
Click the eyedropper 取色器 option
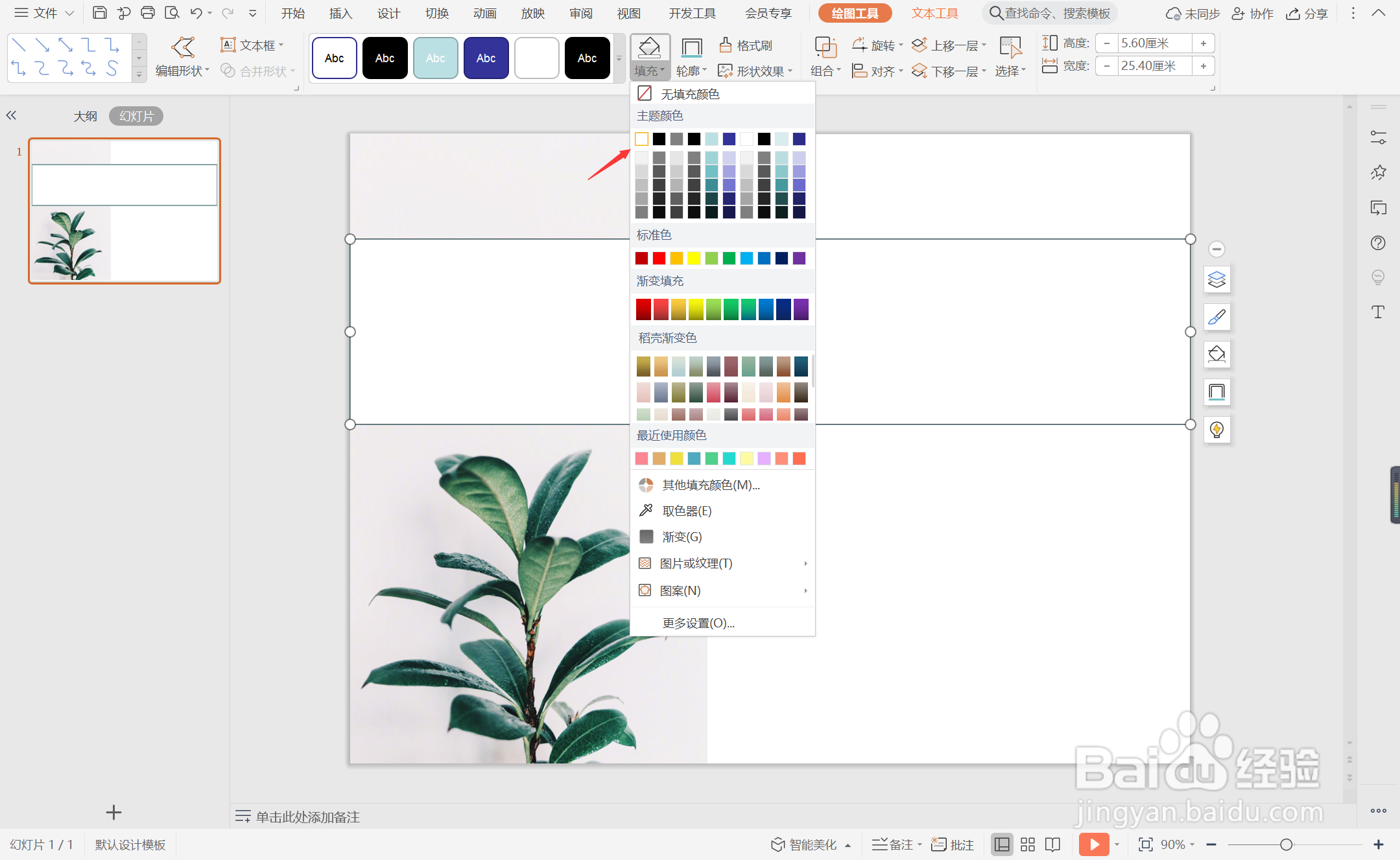pyautogui.click(x=686, y=511)
